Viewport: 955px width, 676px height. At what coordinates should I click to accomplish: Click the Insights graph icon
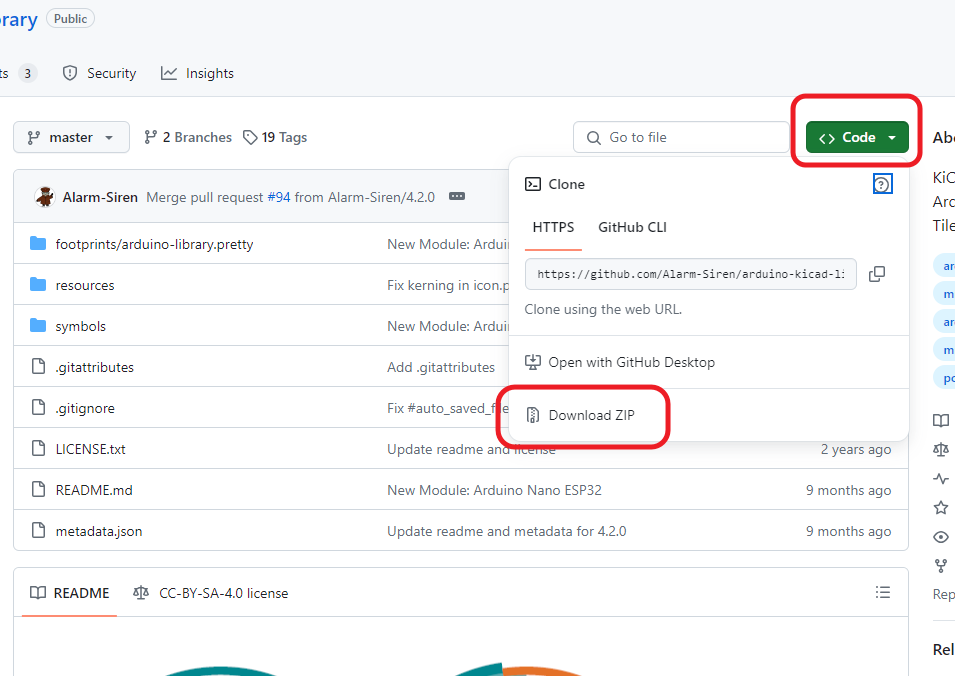pos(169,73)
